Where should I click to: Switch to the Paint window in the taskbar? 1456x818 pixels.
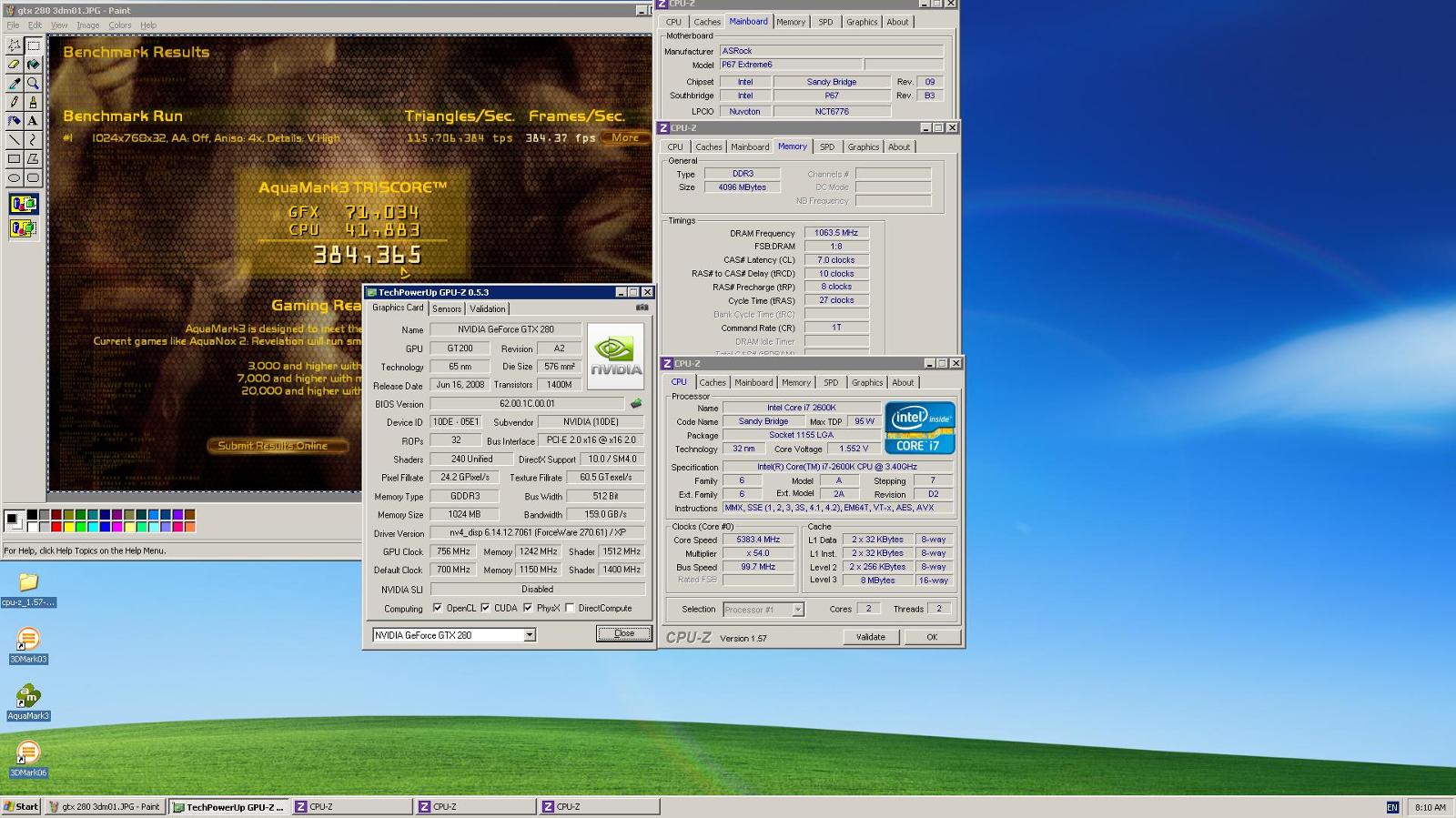(106, 807)
